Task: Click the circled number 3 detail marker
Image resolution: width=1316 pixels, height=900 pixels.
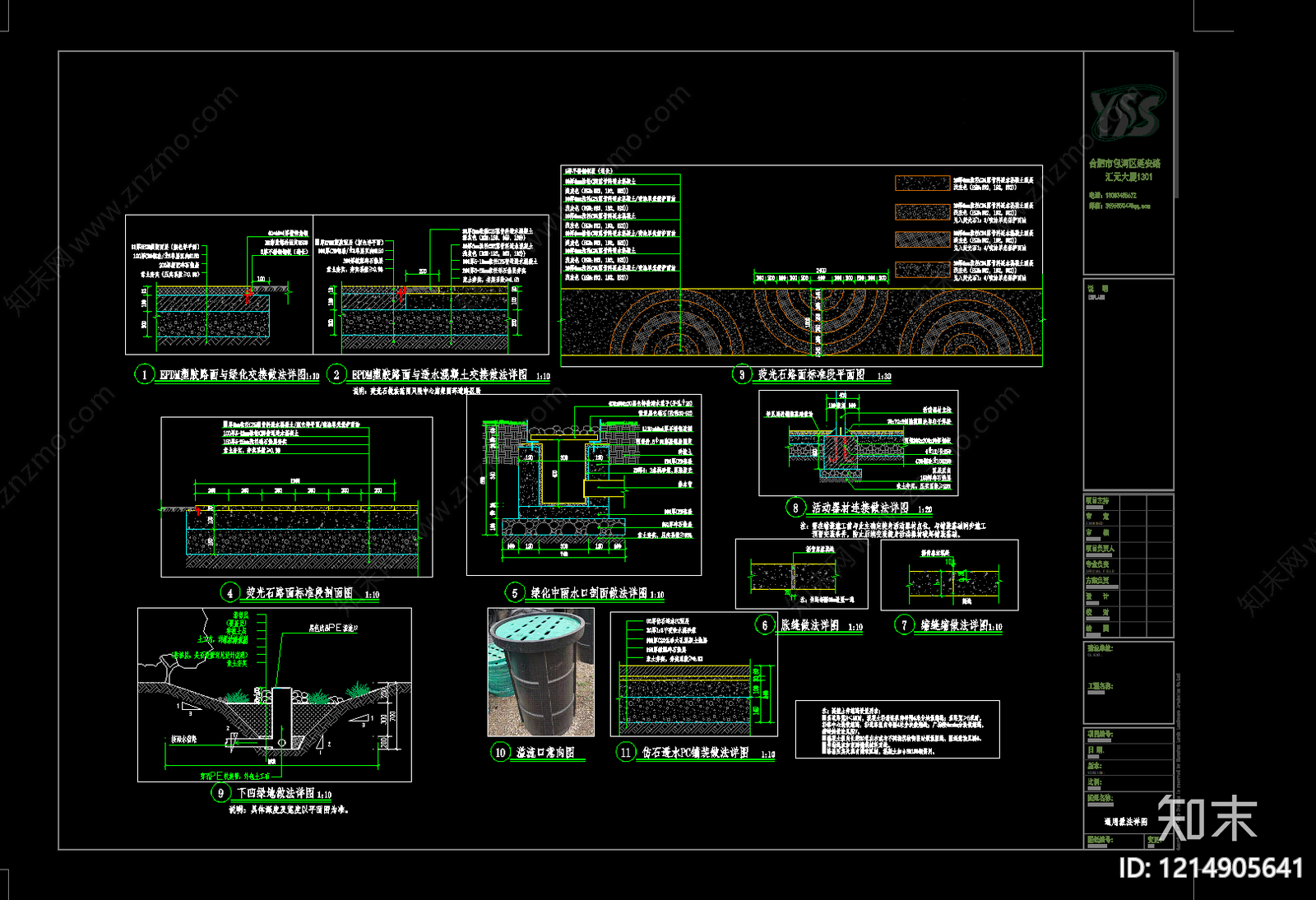Action: click(x=742, y=374)
